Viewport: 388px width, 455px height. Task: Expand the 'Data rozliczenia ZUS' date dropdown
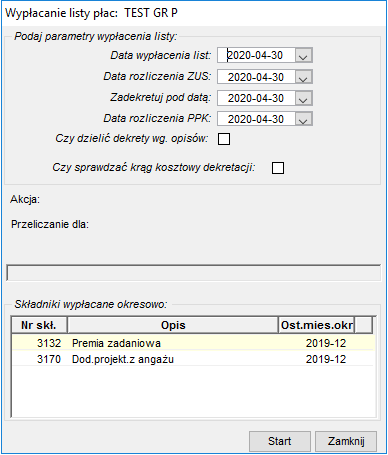click(303, 77)
